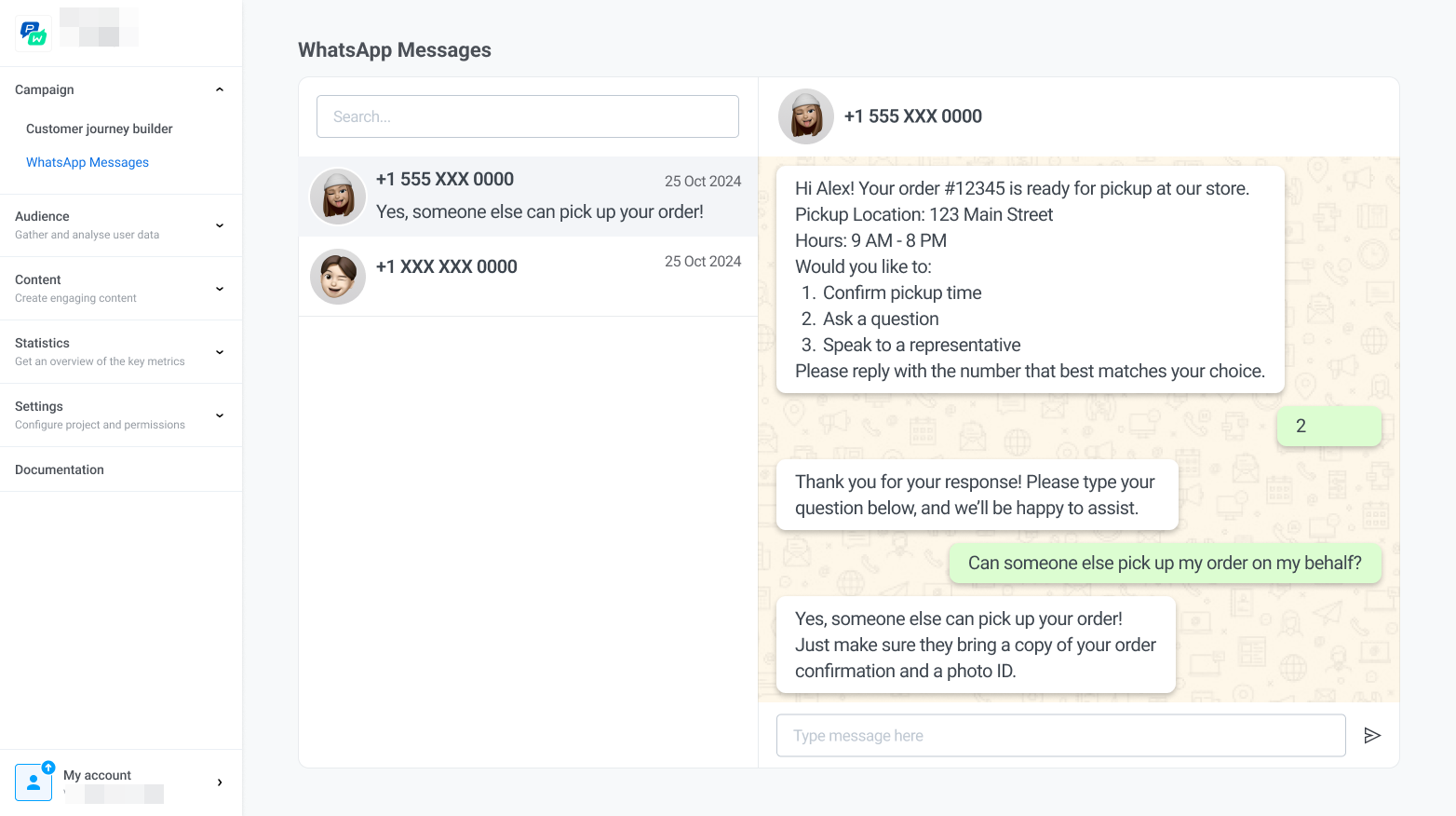Click the send message paper plane icon

(x=1371, y=736)
